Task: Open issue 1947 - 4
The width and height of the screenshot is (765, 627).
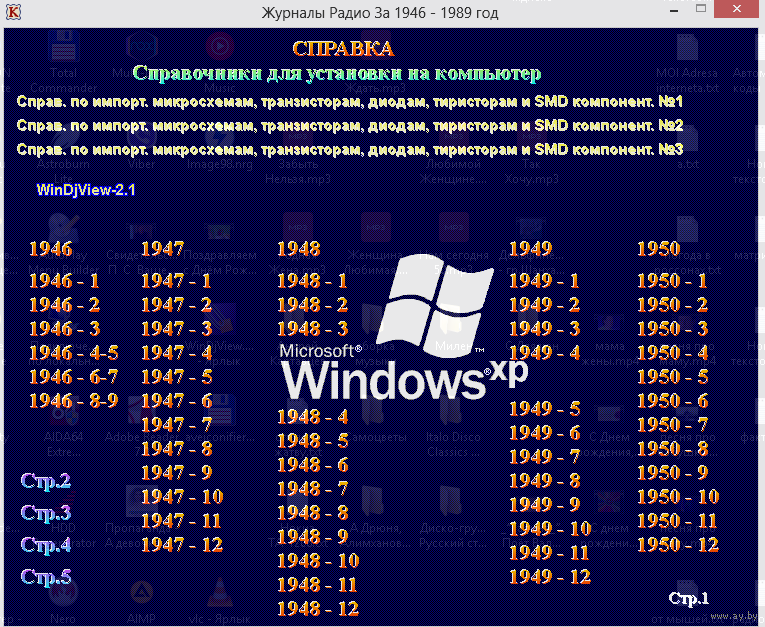Action: point(177,353)
